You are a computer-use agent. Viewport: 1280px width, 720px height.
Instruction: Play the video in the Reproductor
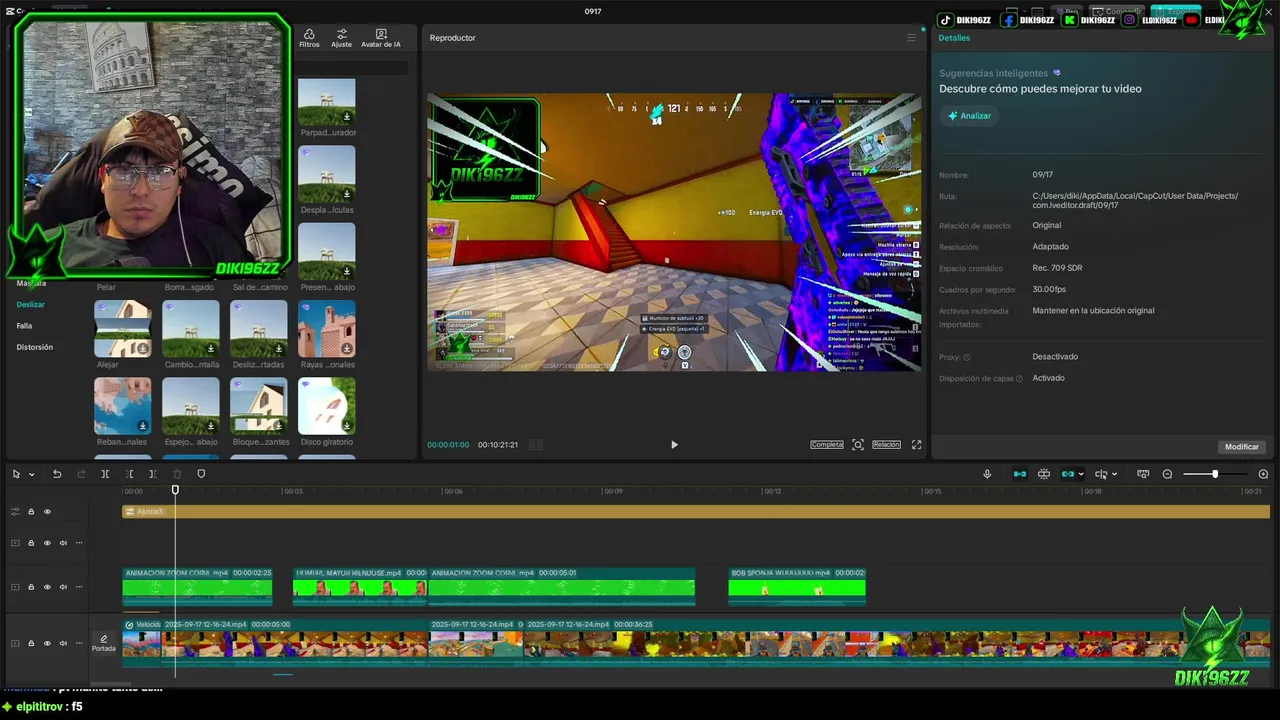pyautogui.click(x=674, y=445)
